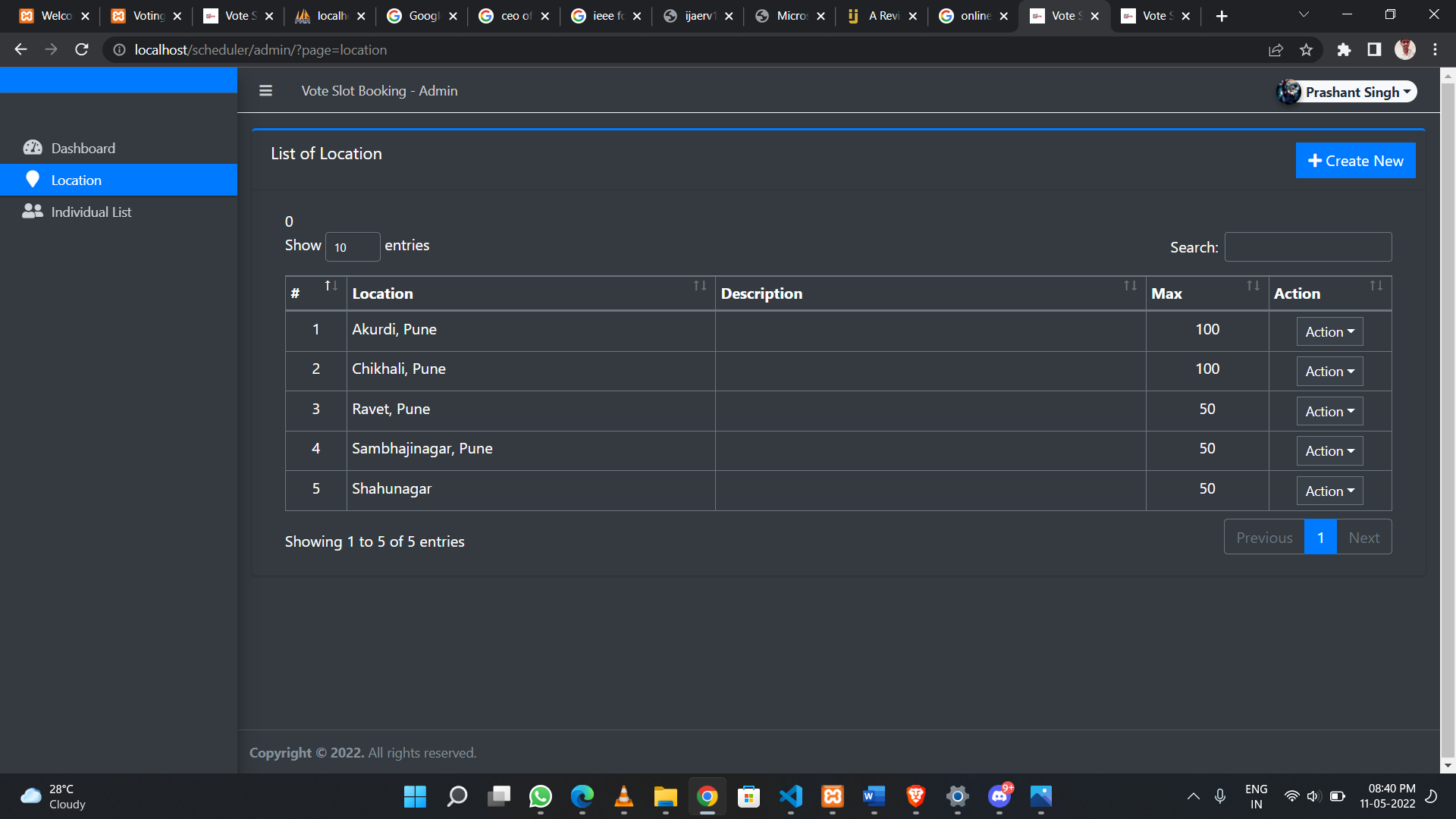
Task: Open the Dashboard sidebar item
Action: (118, 148)
